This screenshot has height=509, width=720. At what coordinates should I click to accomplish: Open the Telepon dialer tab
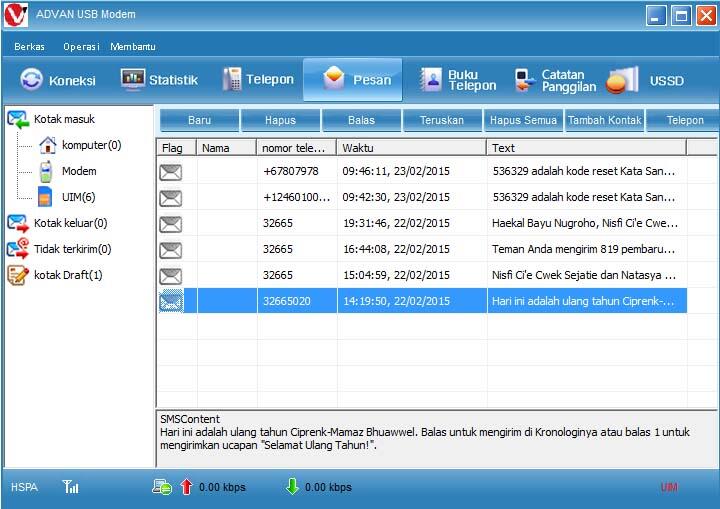coord(258,79)
